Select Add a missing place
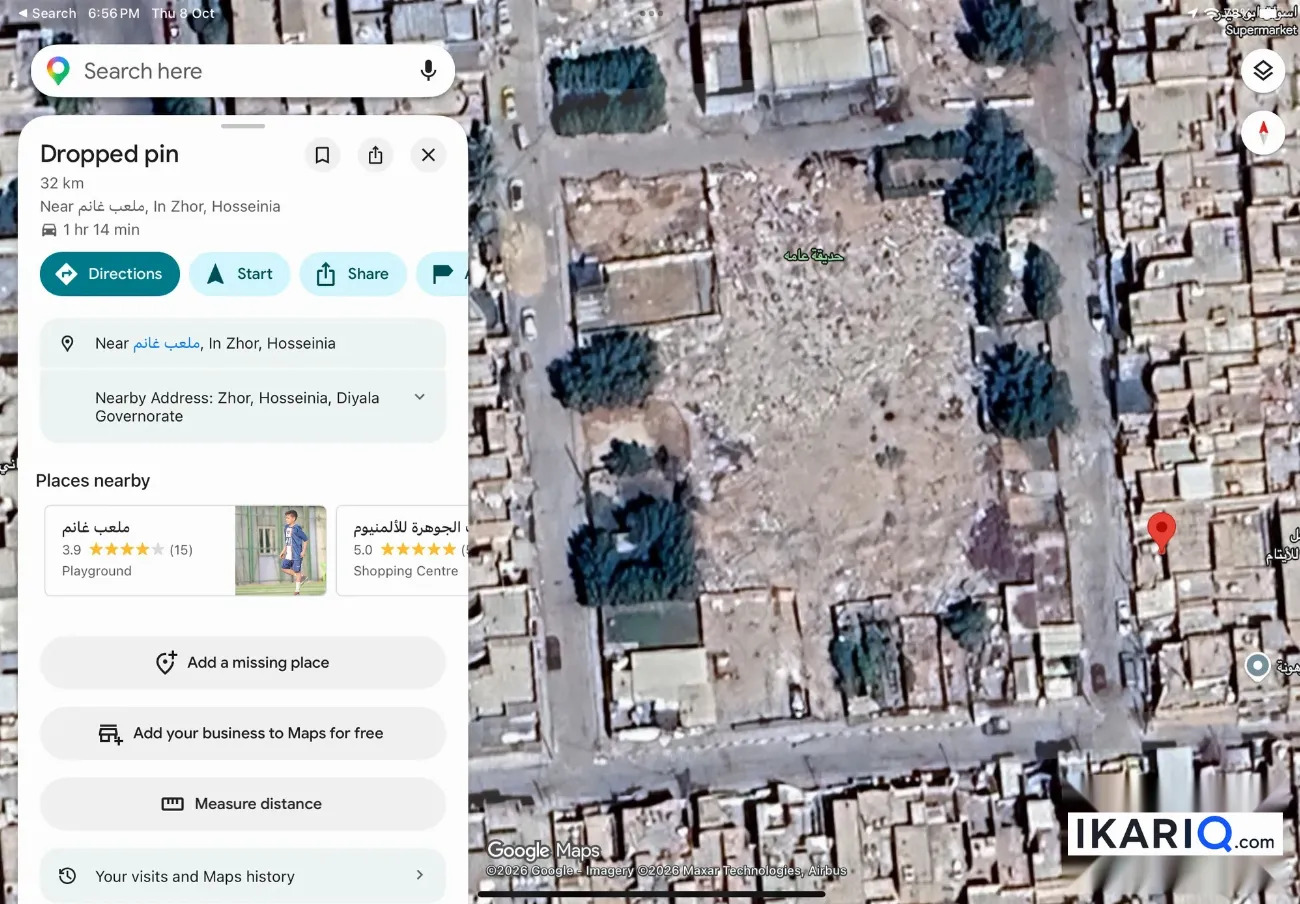1300x904 pixels. click(x=242, y=662)
